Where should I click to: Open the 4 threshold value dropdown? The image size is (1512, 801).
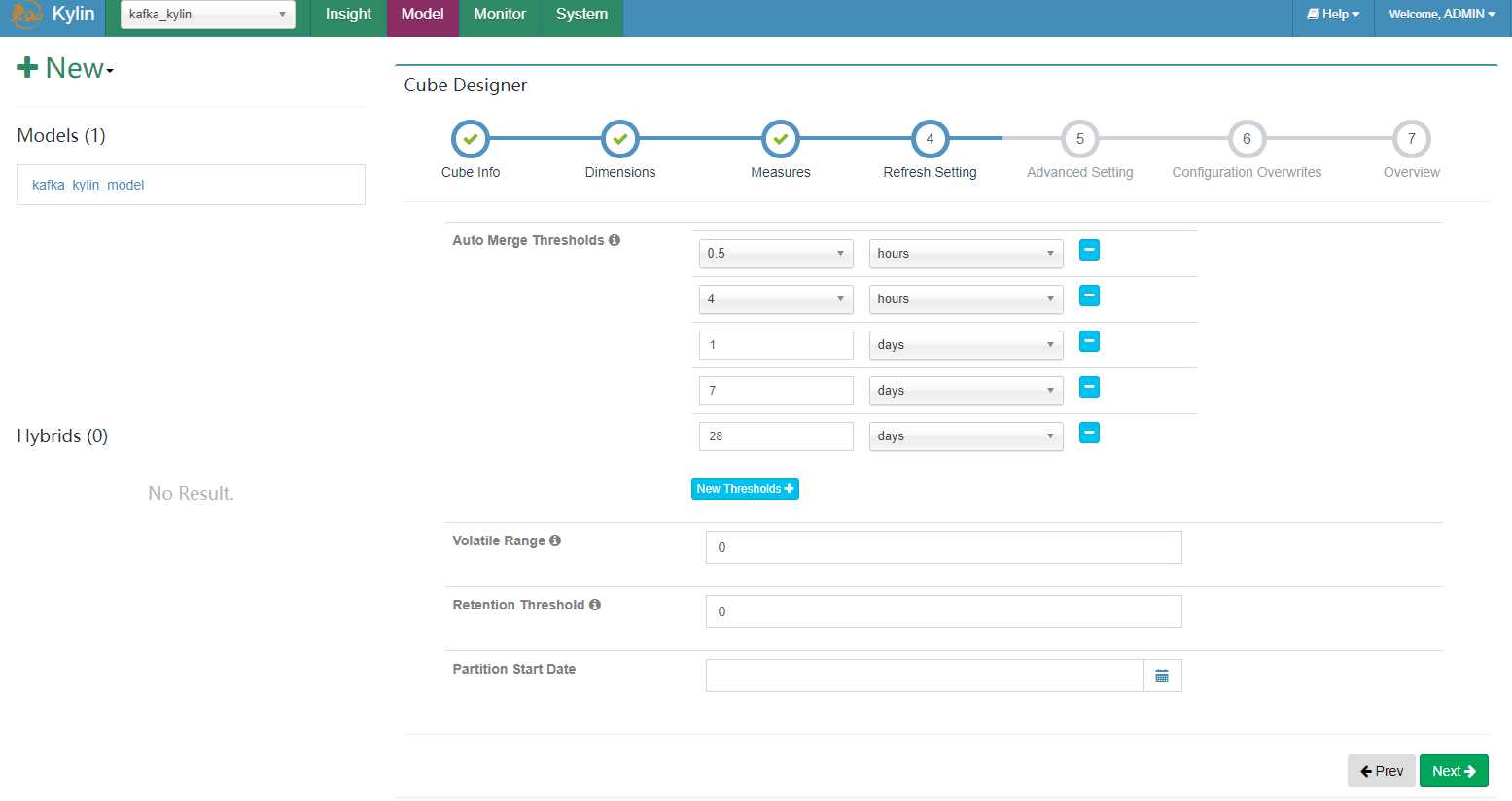pos(776,299)
